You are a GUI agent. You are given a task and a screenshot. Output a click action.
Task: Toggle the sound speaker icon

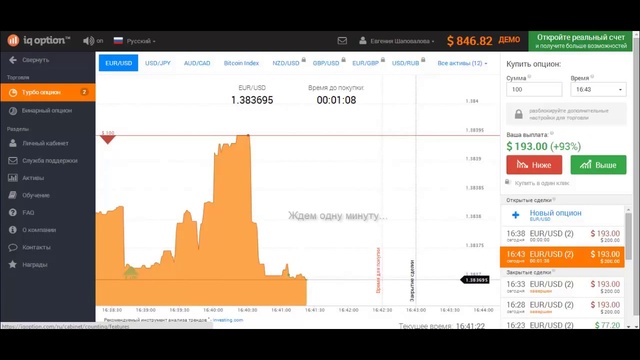pyautogui.click(x=88, y=41)
